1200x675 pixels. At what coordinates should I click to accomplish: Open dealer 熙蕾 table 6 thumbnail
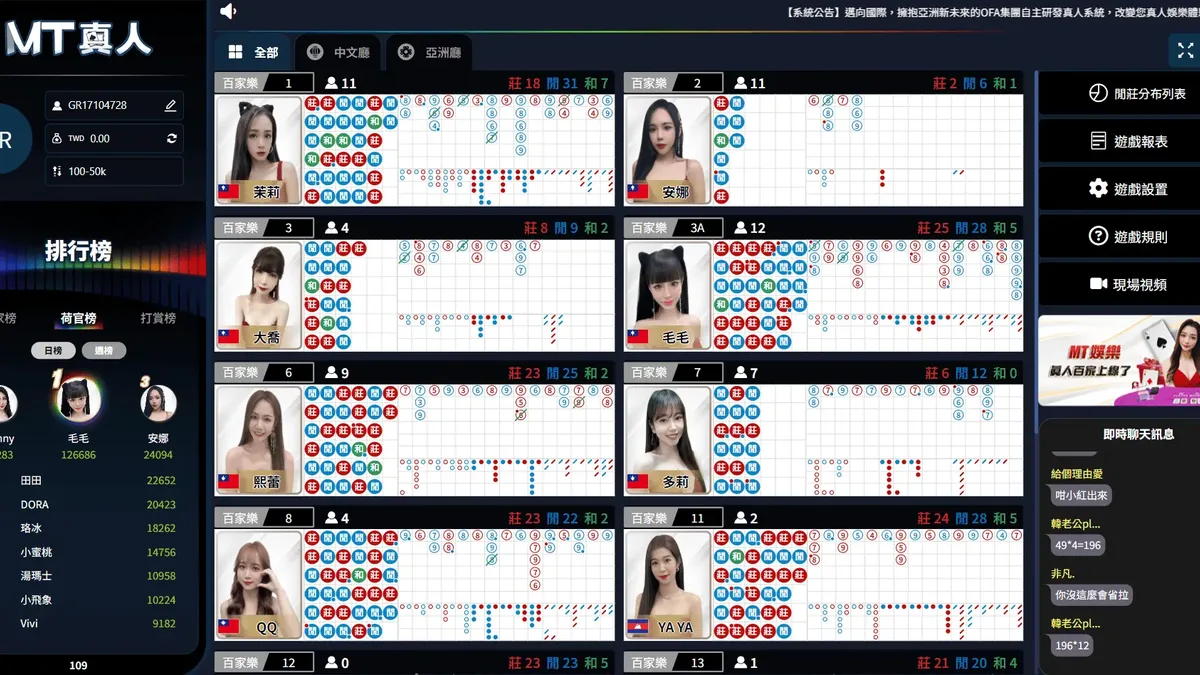tap(259, 441)
